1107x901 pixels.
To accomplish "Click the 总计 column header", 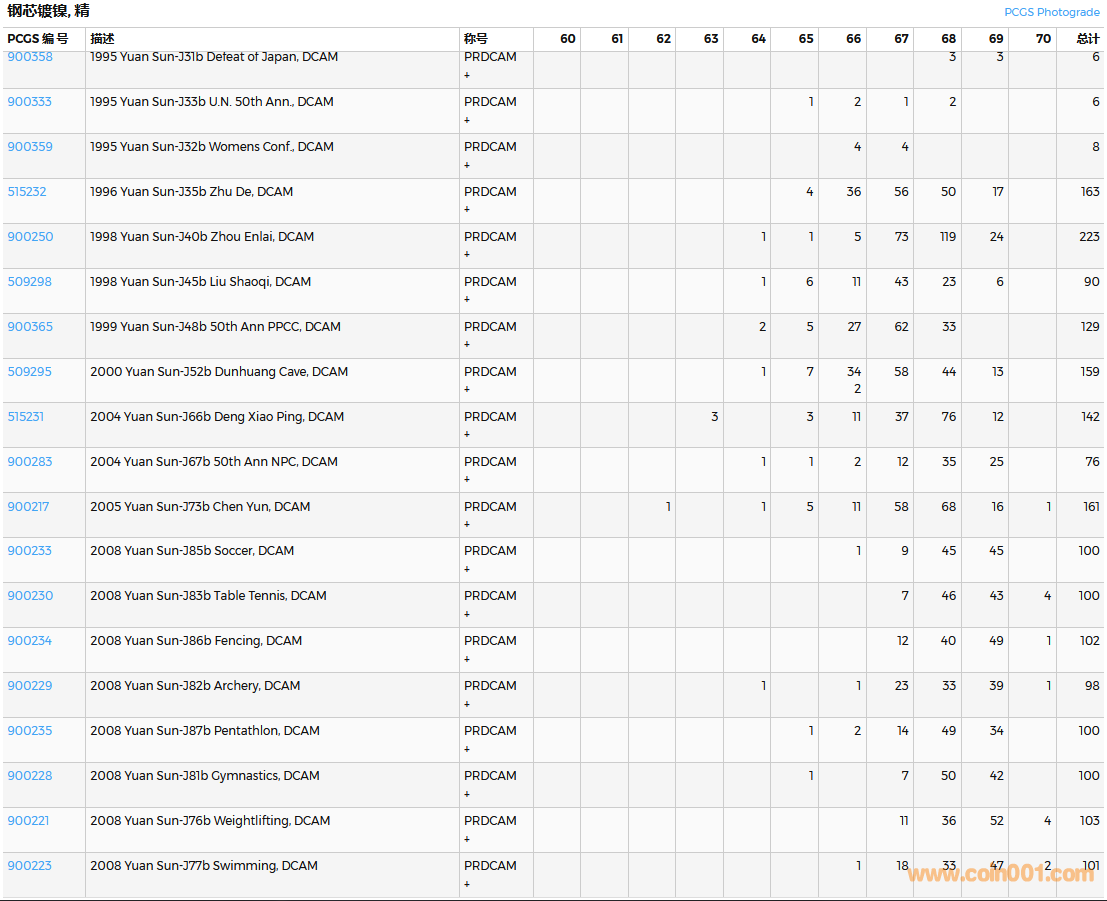I will (1087, 39).
